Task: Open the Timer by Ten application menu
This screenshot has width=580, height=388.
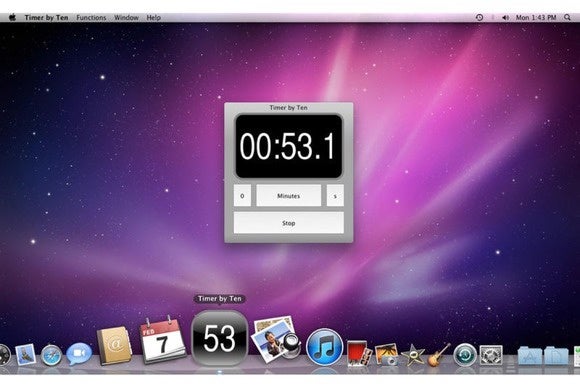Action: pos(46,17)
